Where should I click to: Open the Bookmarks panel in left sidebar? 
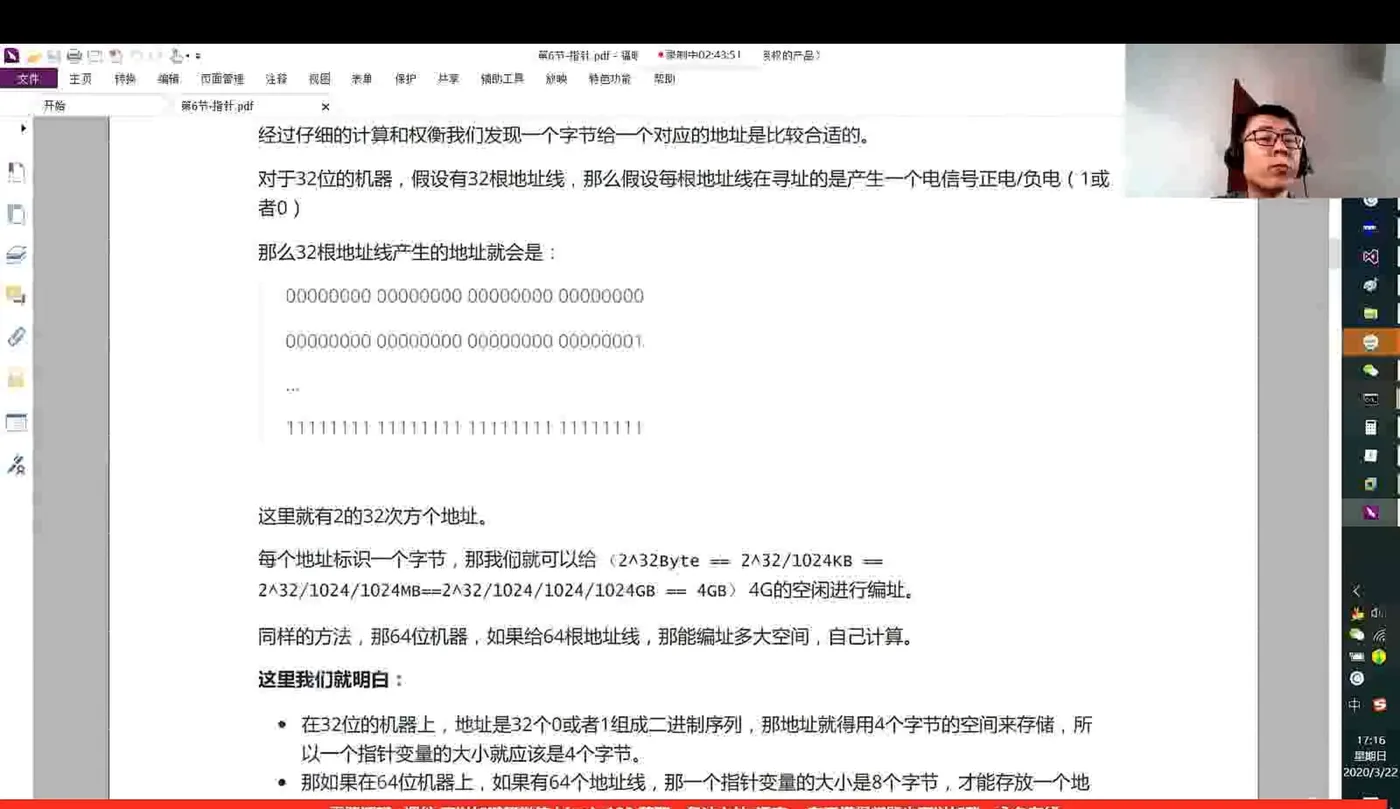coord(16,173)
